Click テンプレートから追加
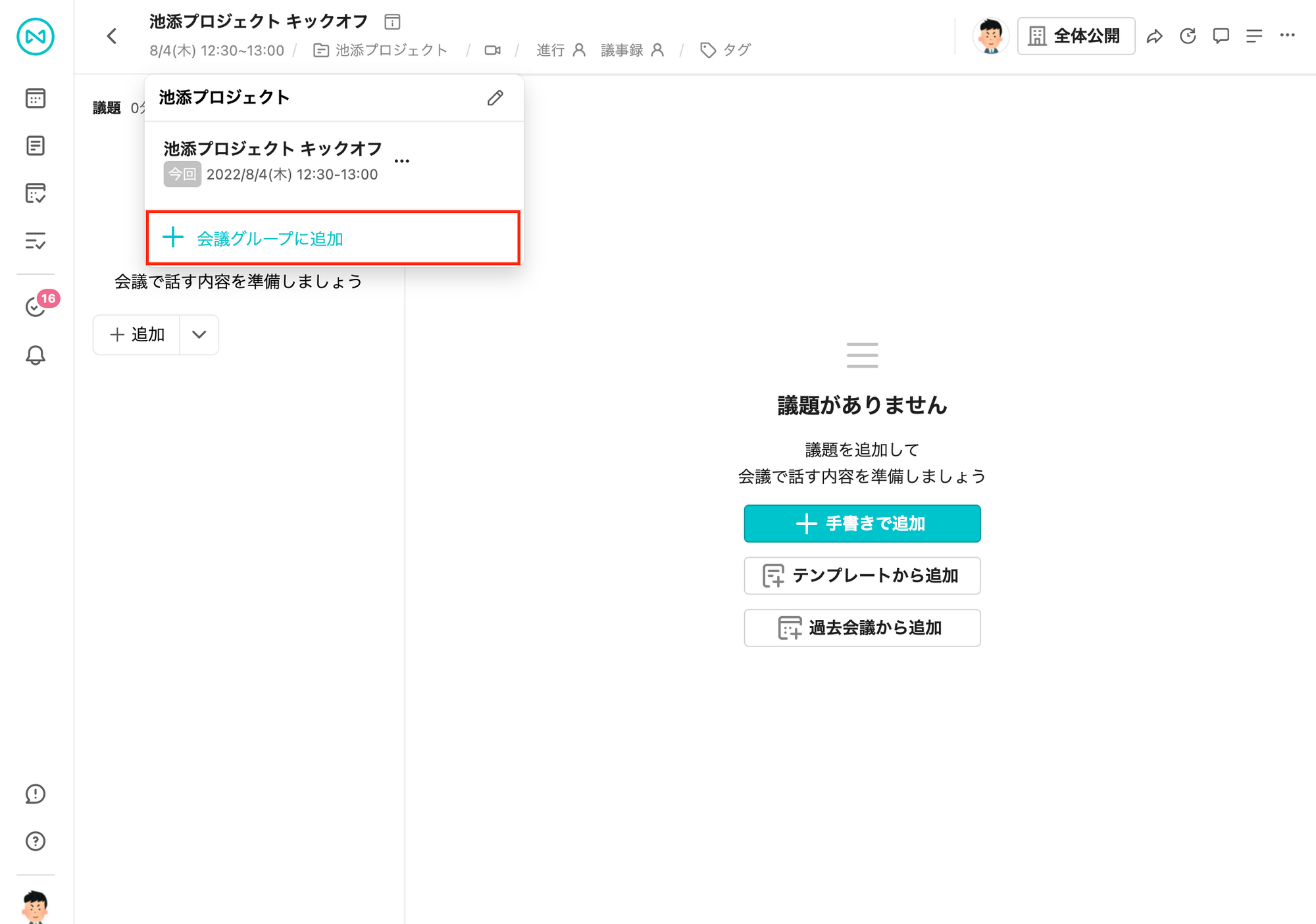The width and height of the screenshot is (1316, 924). (862, 575)
